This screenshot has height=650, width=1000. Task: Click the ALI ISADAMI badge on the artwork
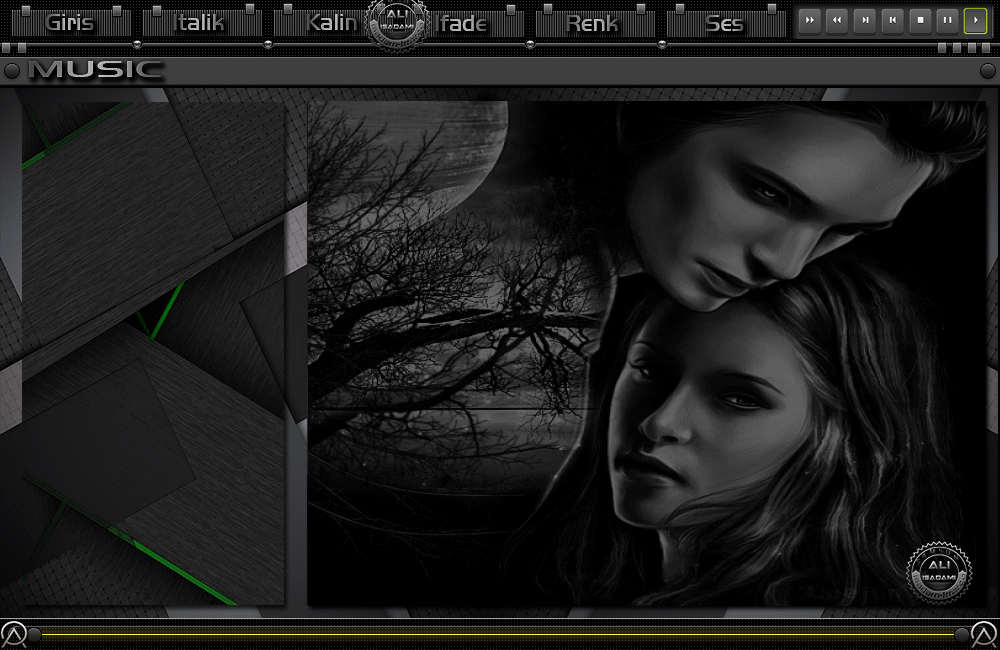click(938, 570)
